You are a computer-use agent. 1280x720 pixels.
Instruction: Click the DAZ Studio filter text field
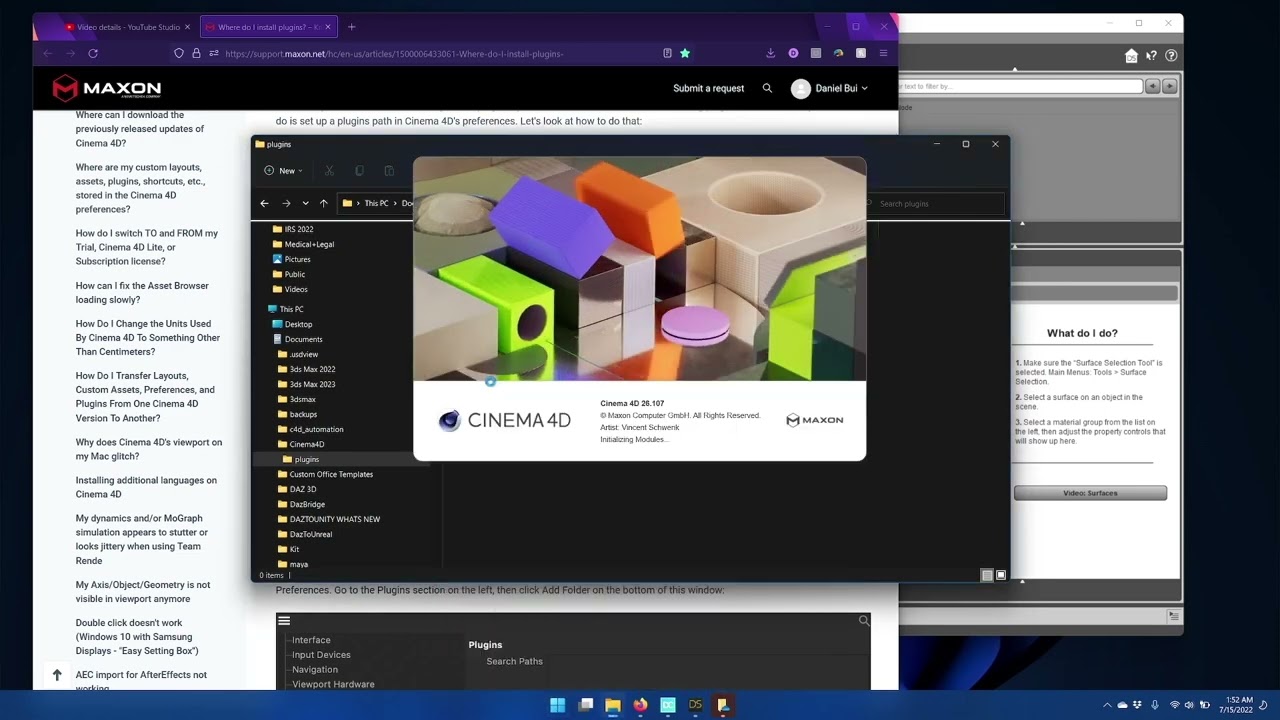point(1020,86)
